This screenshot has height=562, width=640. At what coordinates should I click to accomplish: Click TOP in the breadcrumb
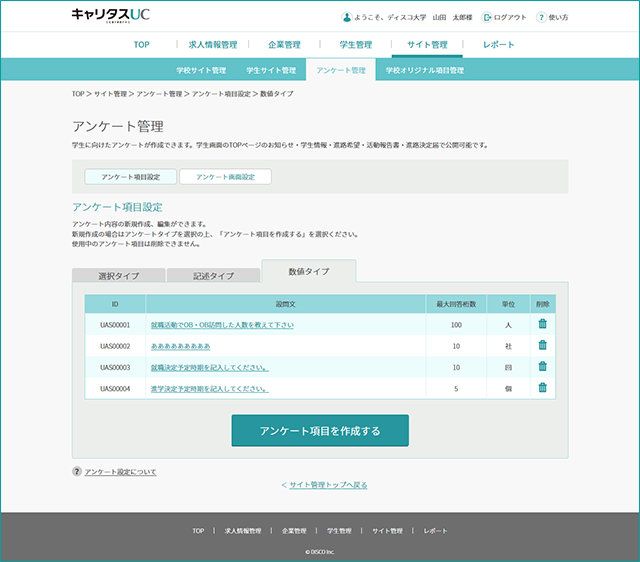pos(78,94)
